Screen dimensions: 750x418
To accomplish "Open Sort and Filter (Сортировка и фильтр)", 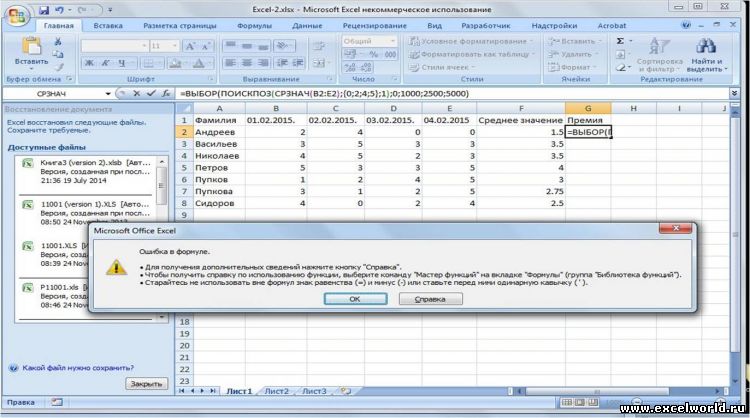I will (659, 55).
